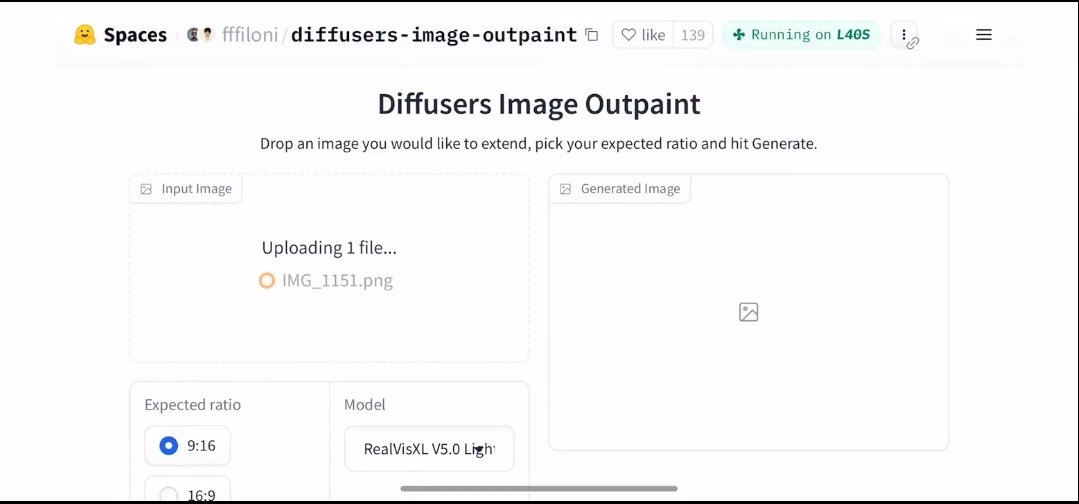View the 139 likes count
This screenshot has width=1079, height=504.
[x=693, y=34]
